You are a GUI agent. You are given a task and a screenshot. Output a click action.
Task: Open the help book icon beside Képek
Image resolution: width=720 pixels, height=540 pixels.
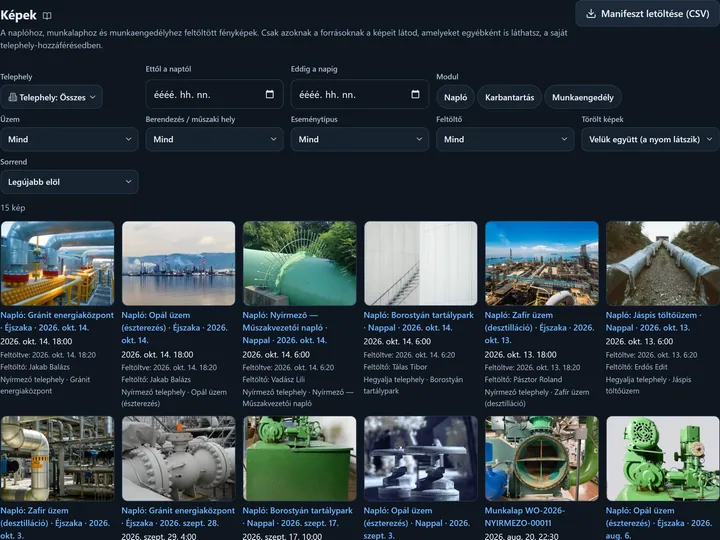click(x=47, y=16)
